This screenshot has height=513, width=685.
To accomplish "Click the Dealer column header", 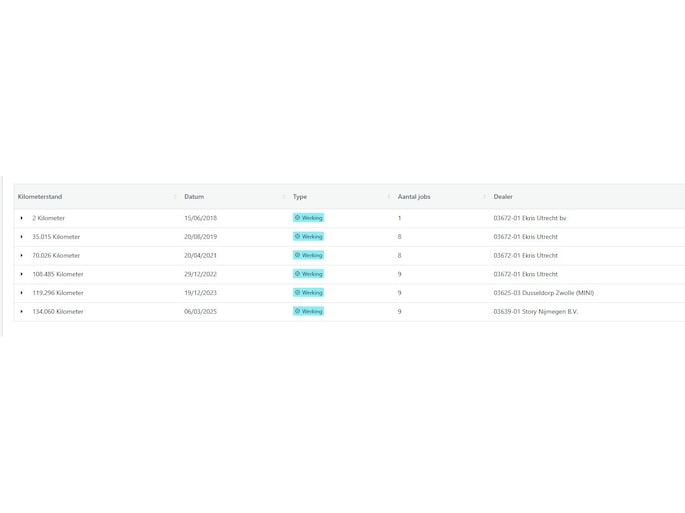I will pyautogui.click(x=503, y=197).
